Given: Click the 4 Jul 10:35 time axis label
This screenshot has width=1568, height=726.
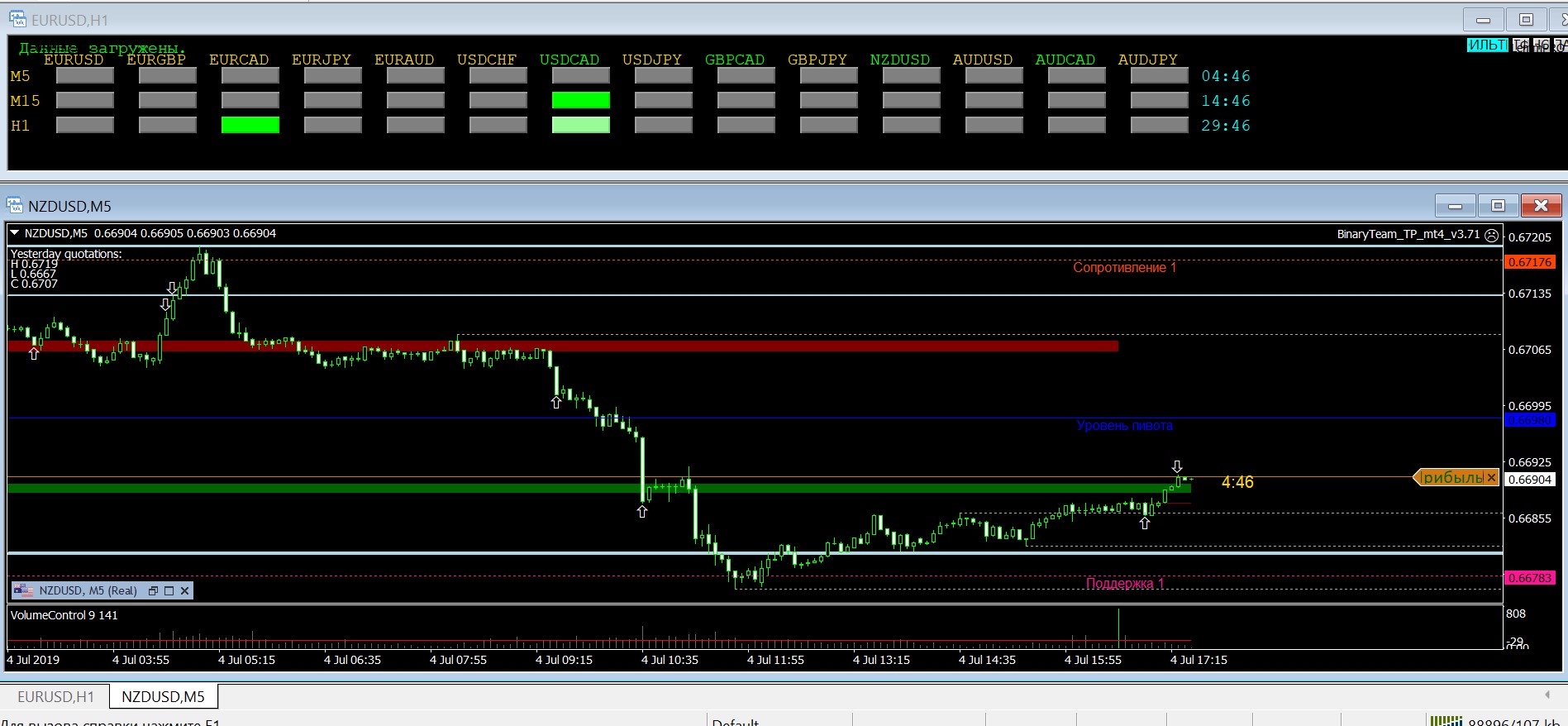Looking at the screenshot, I should tap(670, 660).
